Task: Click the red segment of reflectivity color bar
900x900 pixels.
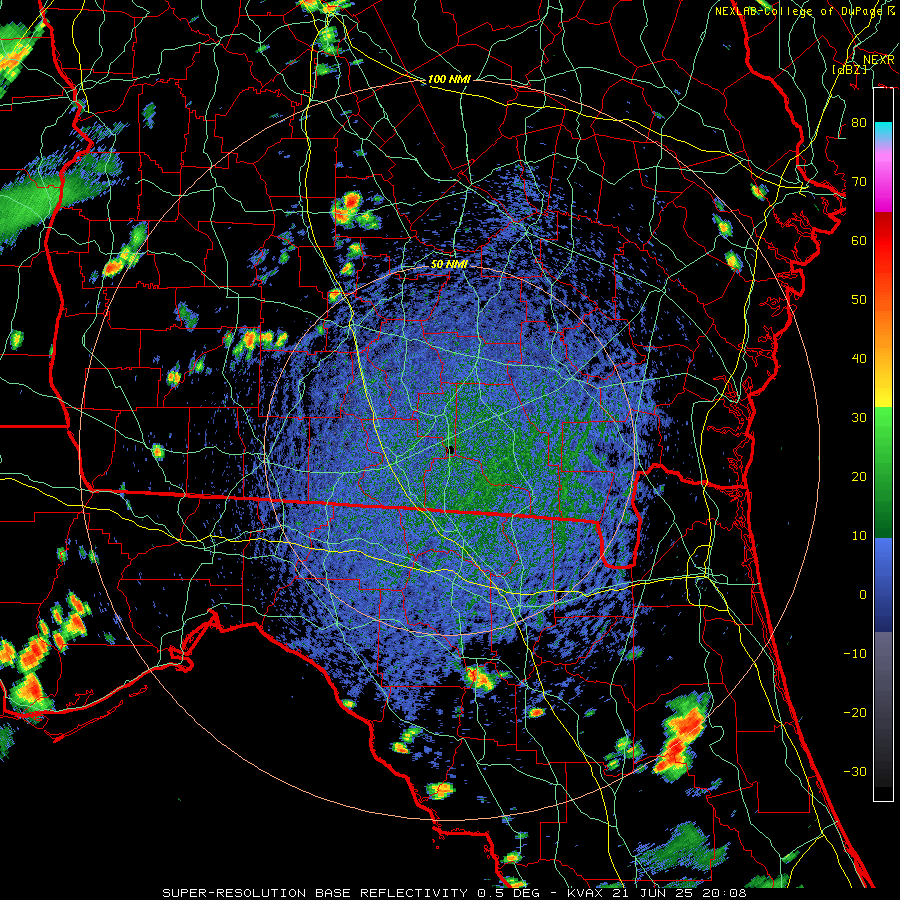Action: [x=883, y=241]
